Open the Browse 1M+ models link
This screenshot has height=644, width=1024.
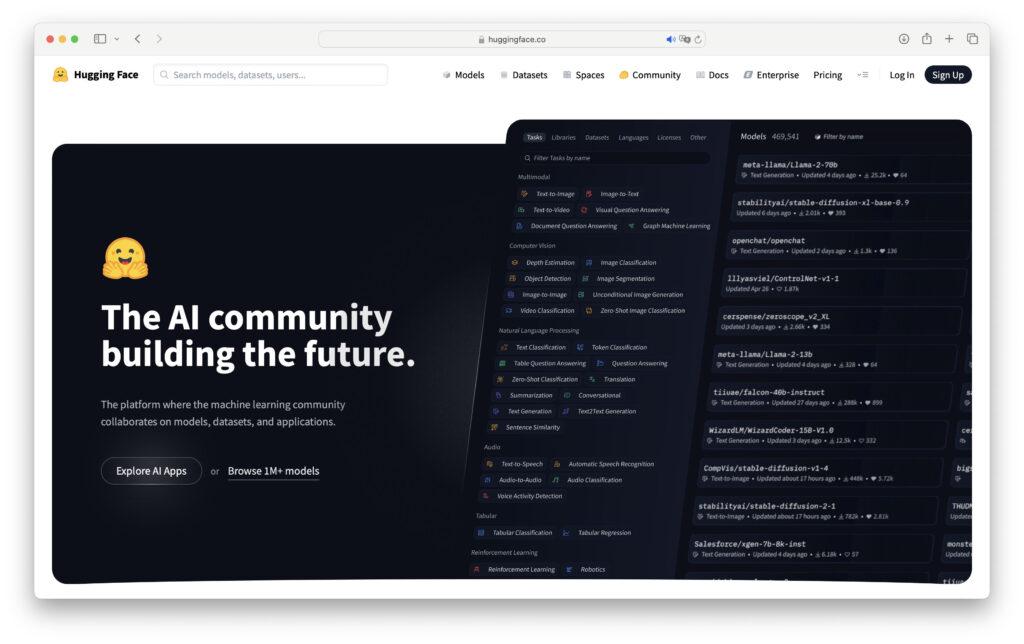(272, 470)
